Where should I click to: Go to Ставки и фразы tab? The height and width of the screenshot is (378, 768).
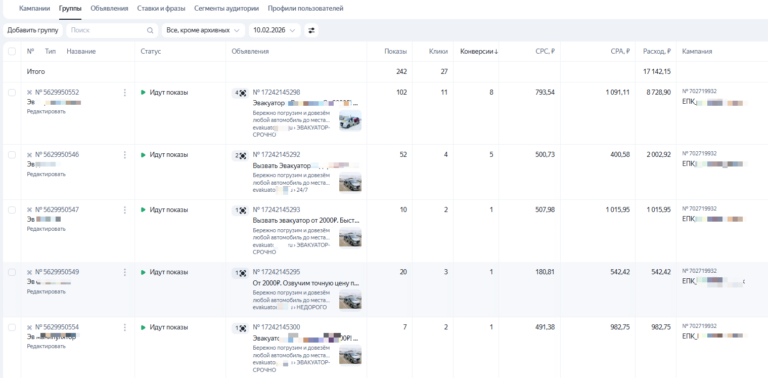click(161, 8)
